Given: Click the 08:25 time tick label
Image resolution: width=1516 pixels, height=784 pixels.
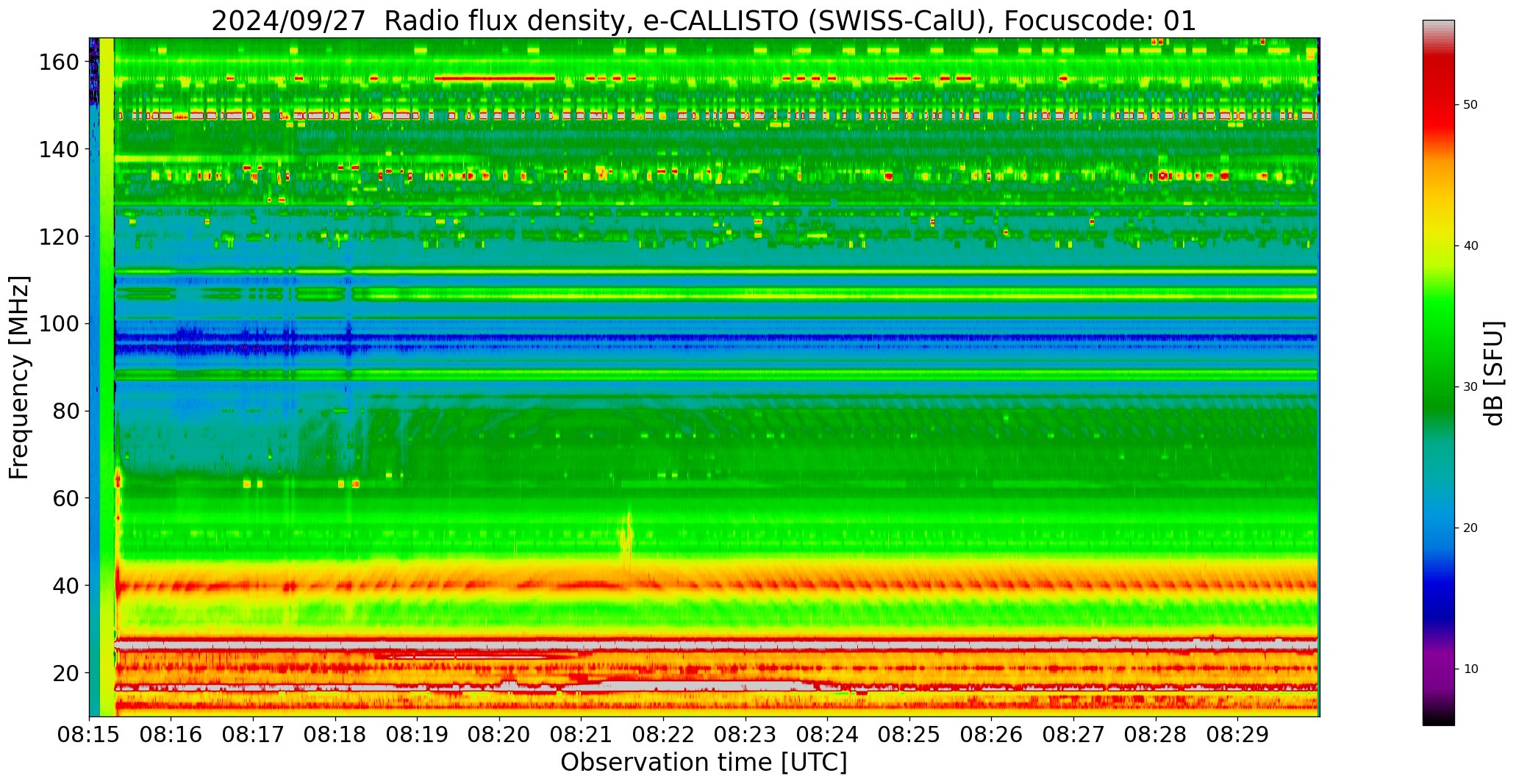Looking at the screenshot, I should point(909,735).
